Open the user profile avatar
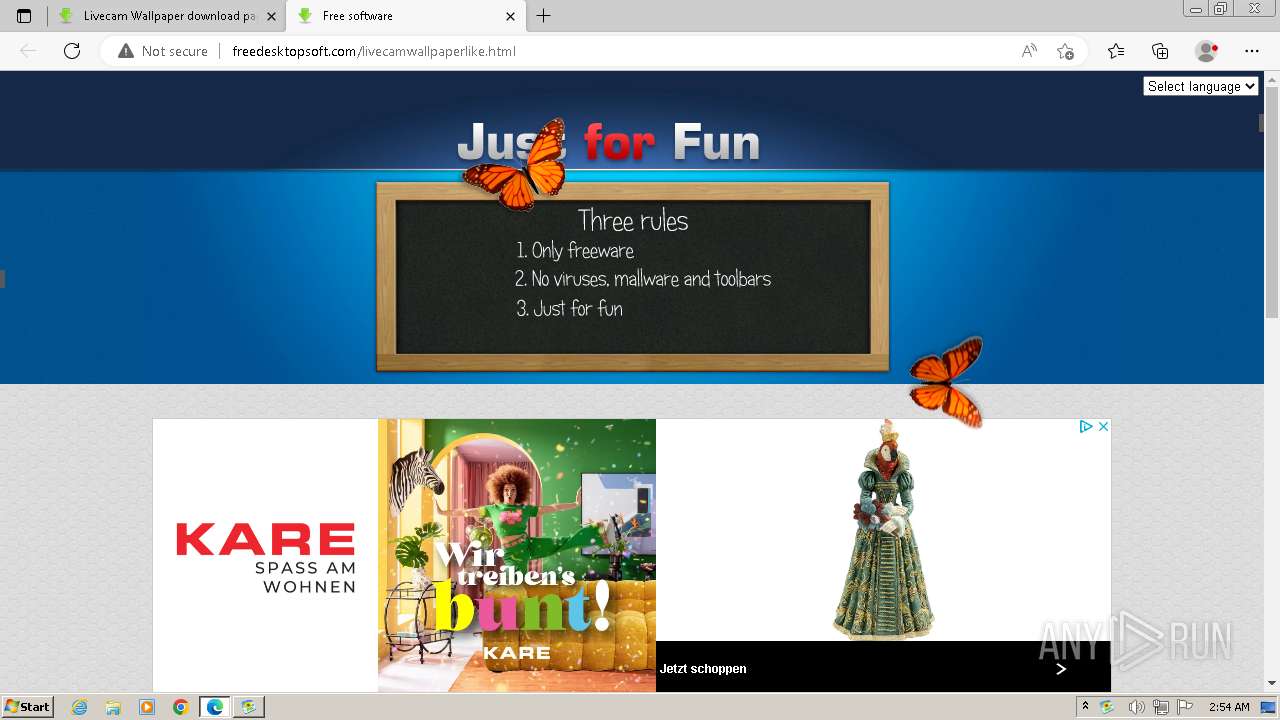 [1207, 51]
